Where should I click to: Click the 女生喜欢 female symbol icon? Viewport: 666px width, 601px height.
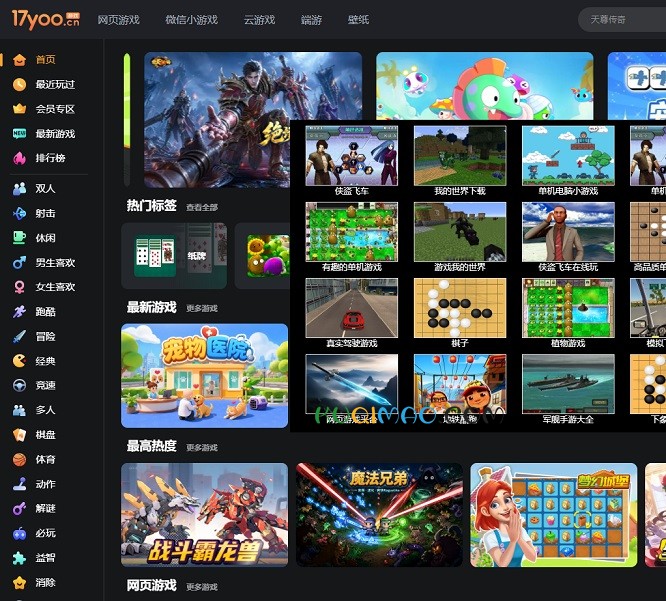19,287
